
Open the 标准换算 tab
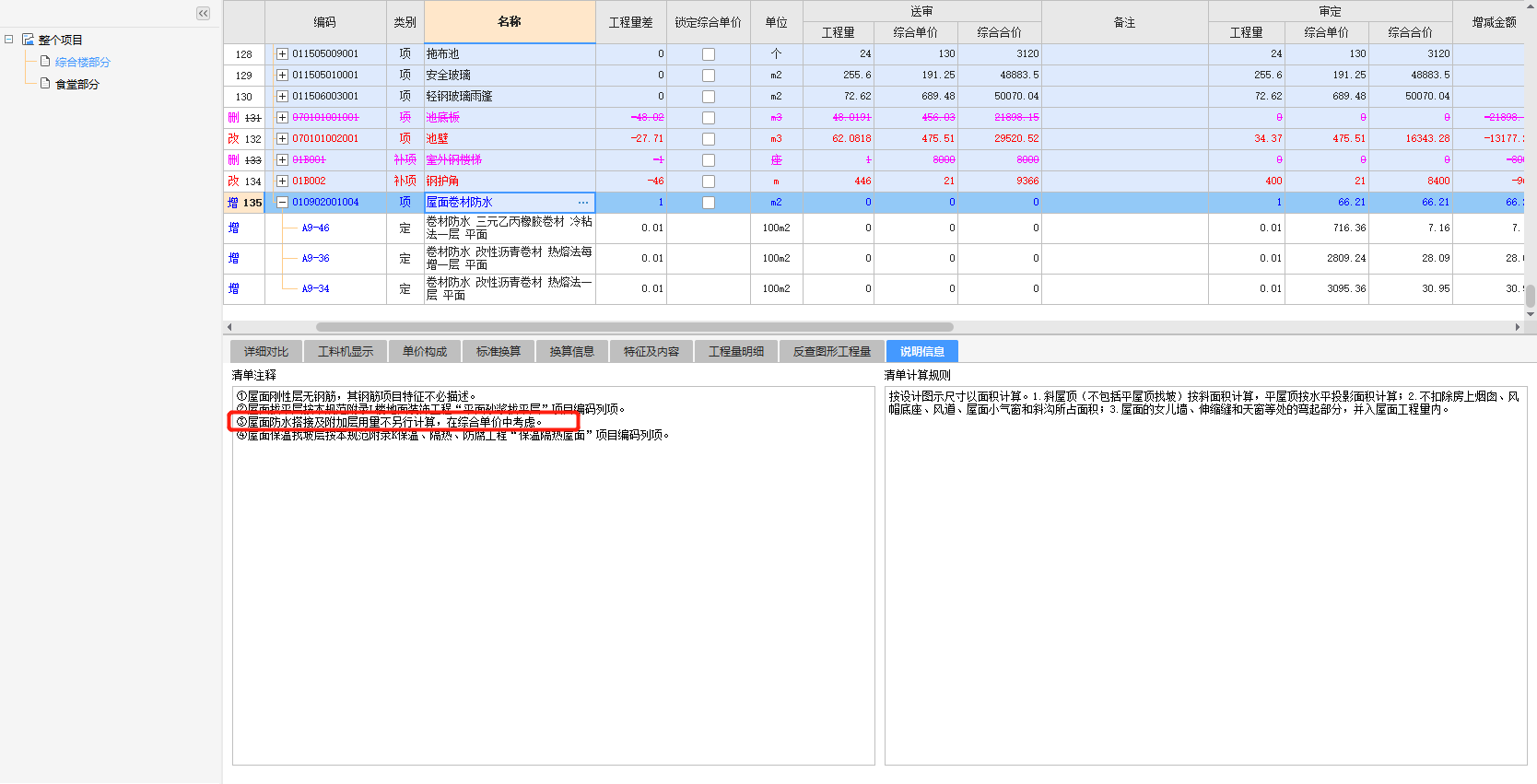[499, 351]
